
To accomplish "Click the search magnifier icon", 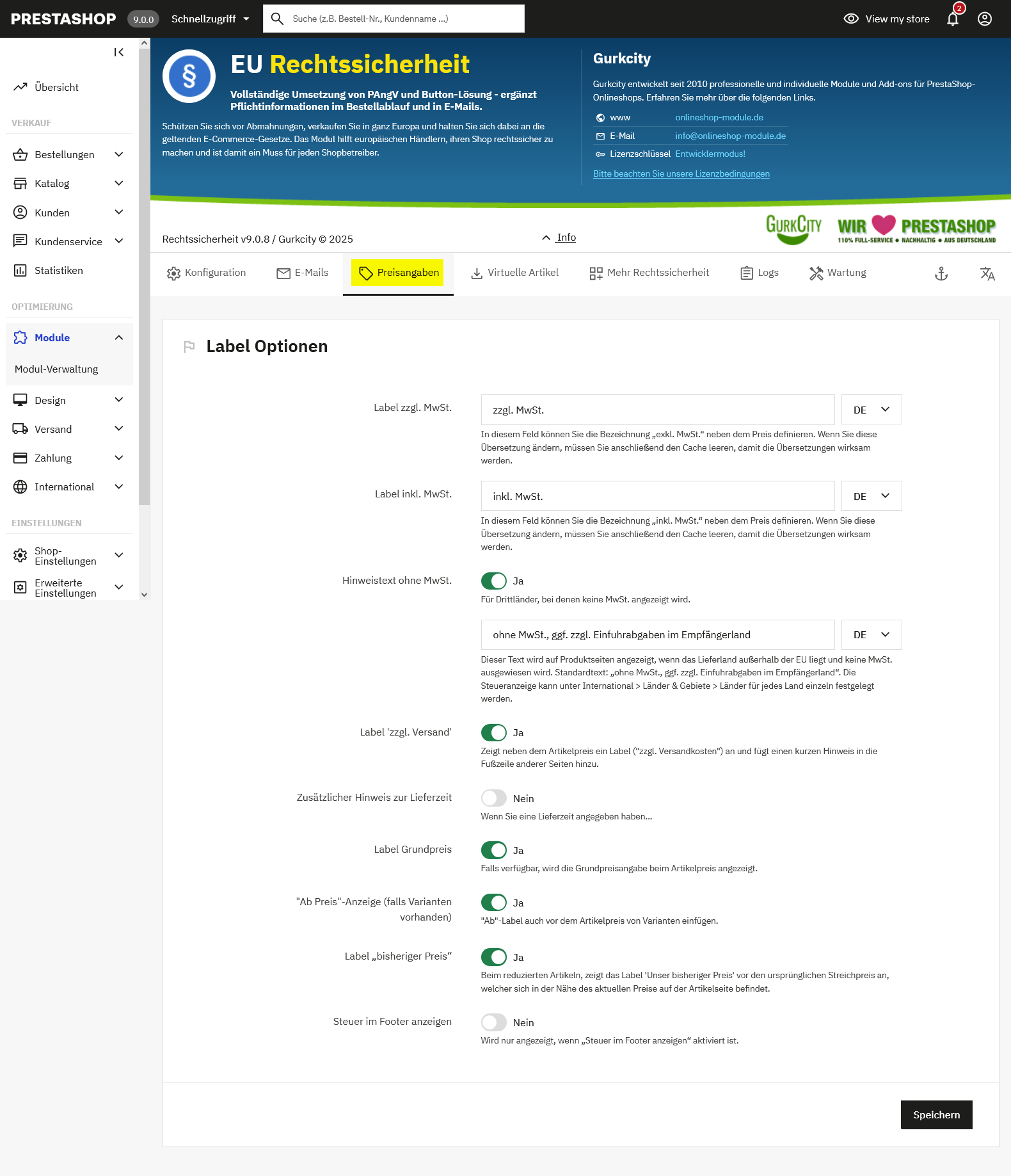I will [277, 19].
